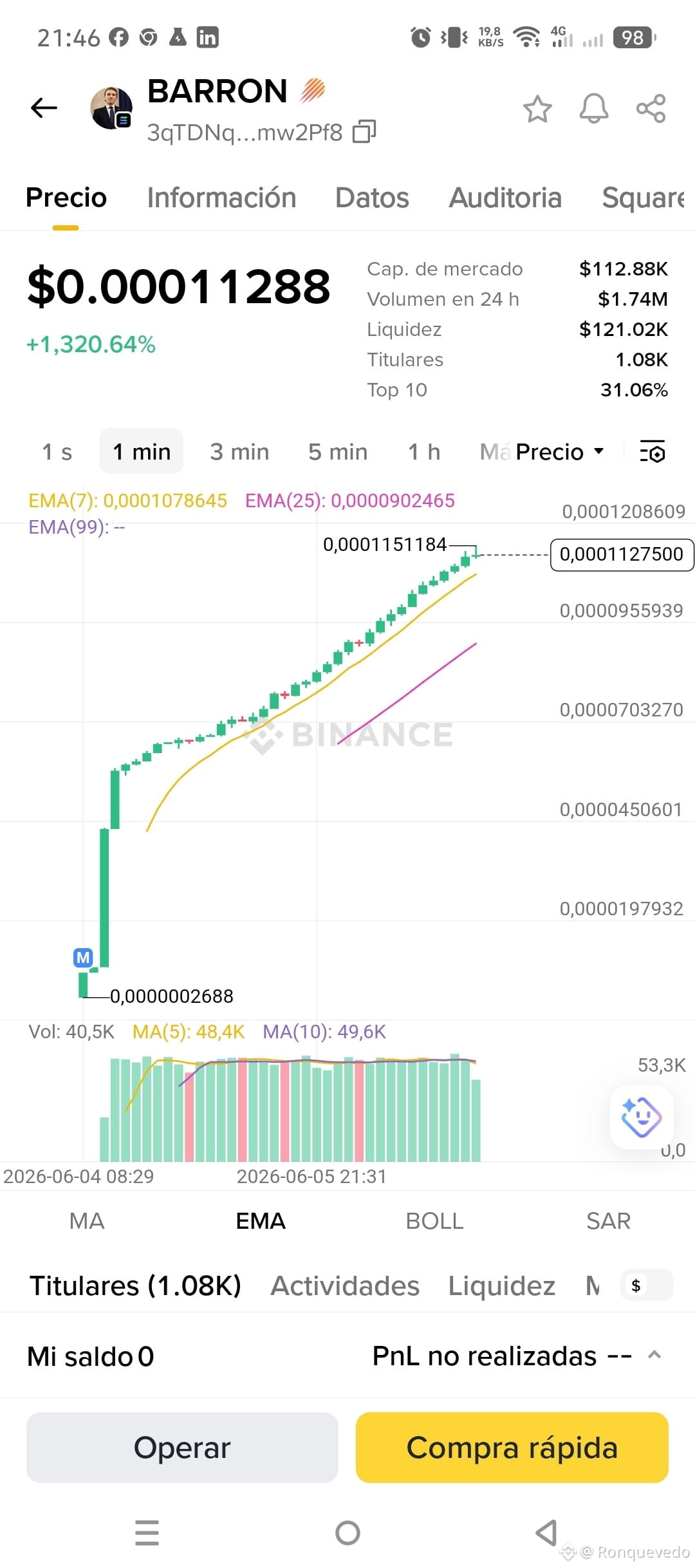
Task: Open the Titulares (1.08K) tab
Action: (x=135, y=1285)
